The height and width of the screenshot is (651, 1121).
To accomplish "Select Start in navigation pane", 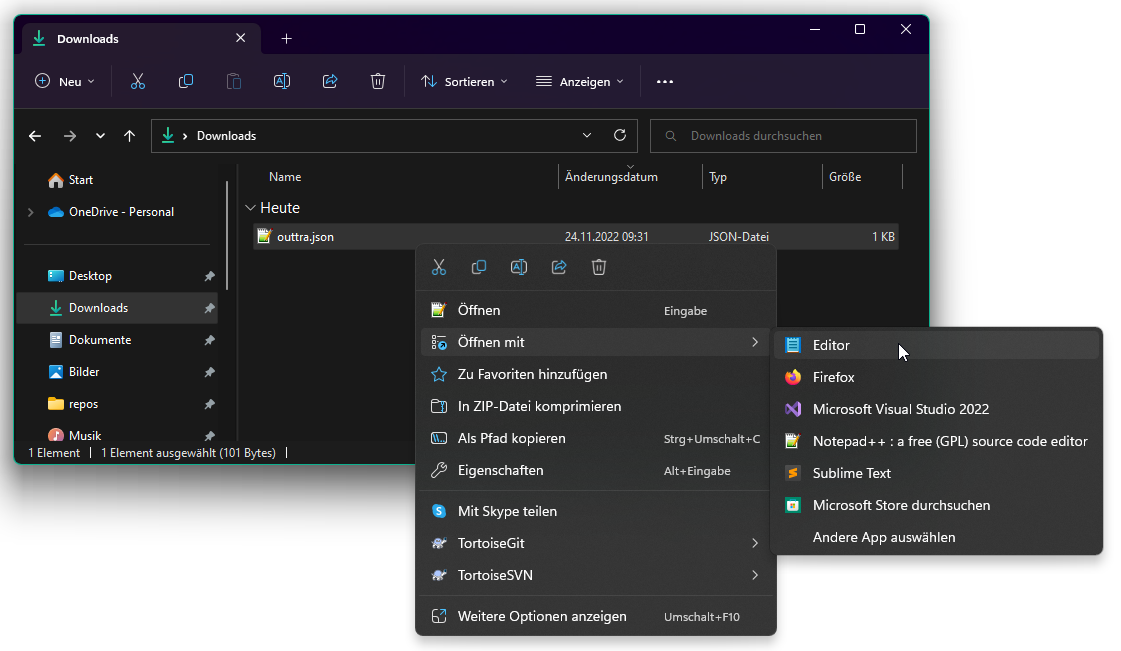I will (x=70, y=180).
